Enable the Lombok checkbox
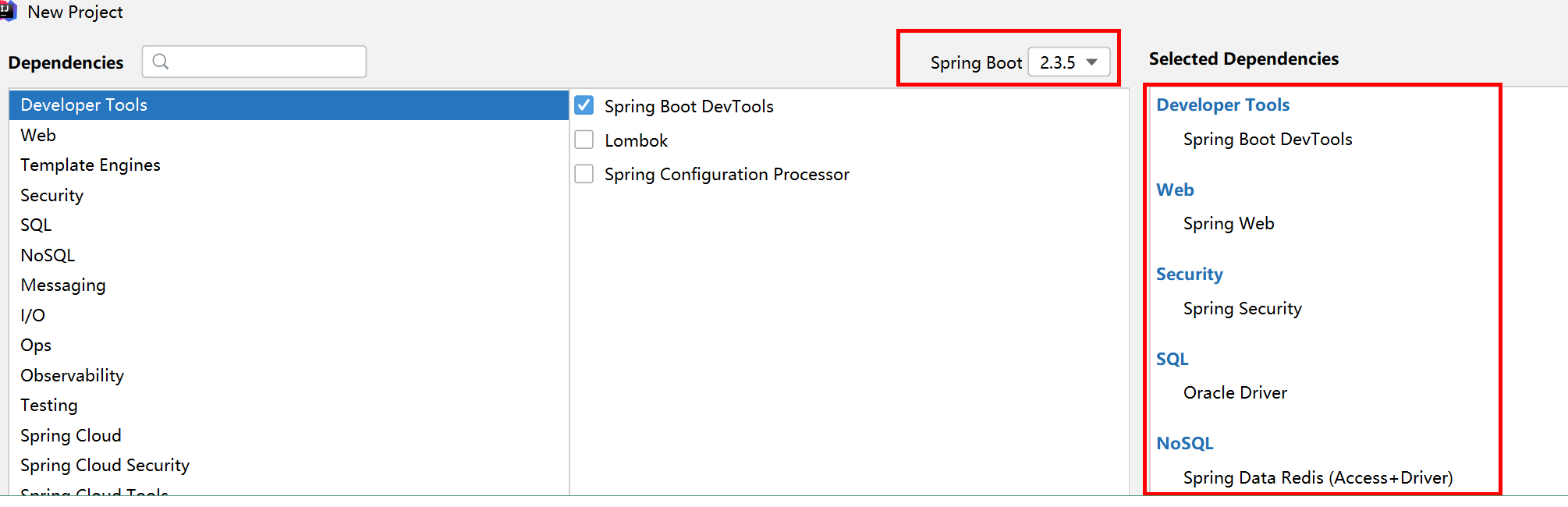This screenshot has width=1568, height=507. pos(584,140)
